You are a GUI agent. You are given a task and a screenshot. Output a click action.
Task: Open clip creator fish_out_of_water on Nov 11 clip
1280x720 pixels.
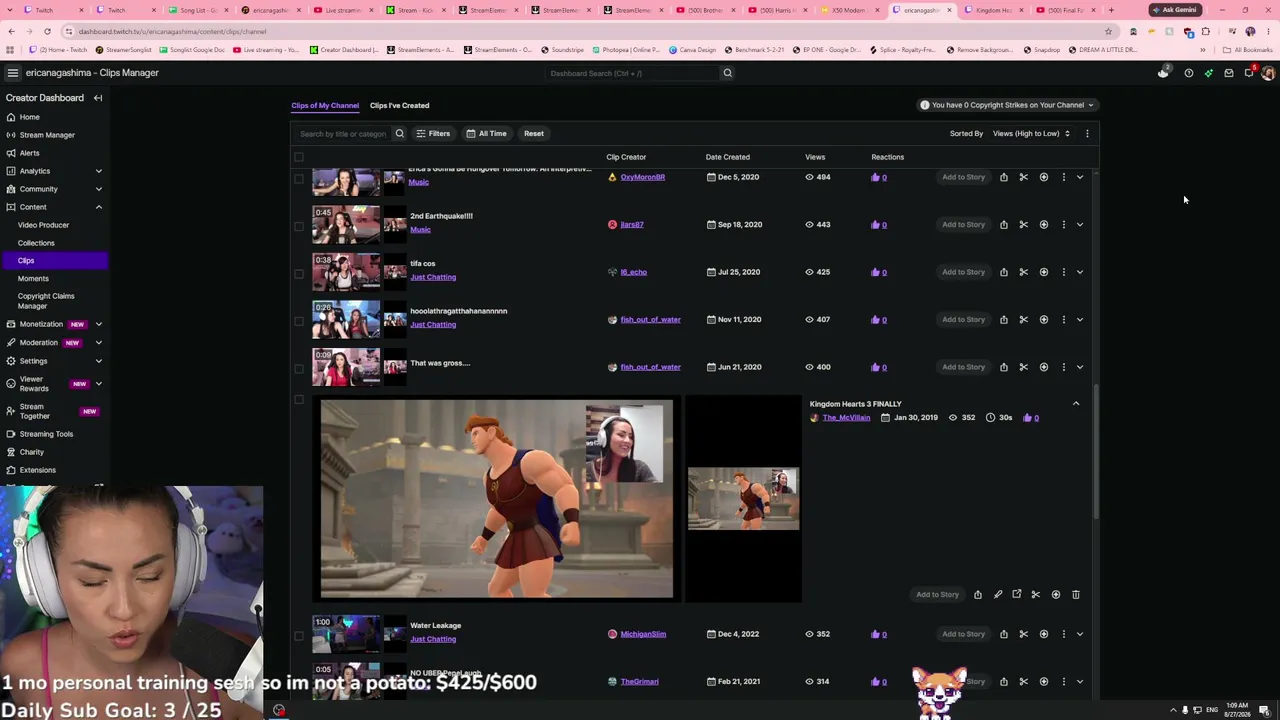click(x=650, y=319)
